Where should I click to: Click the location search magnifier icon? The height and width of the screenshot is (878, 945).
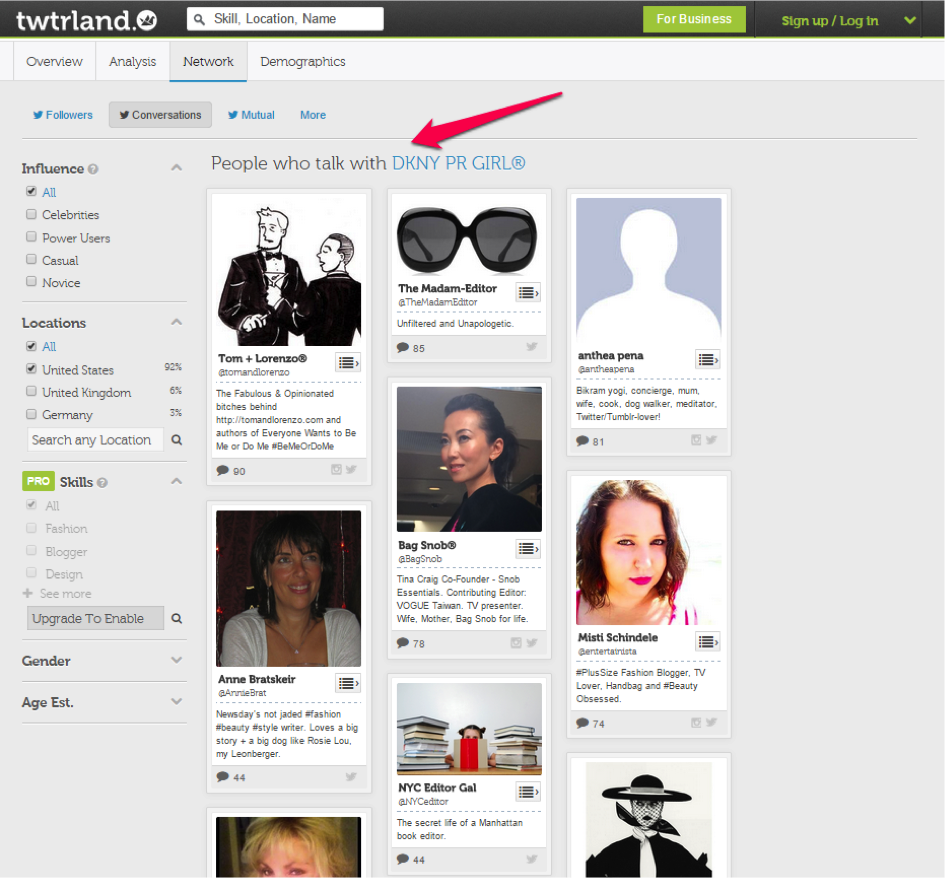[177, 440]
